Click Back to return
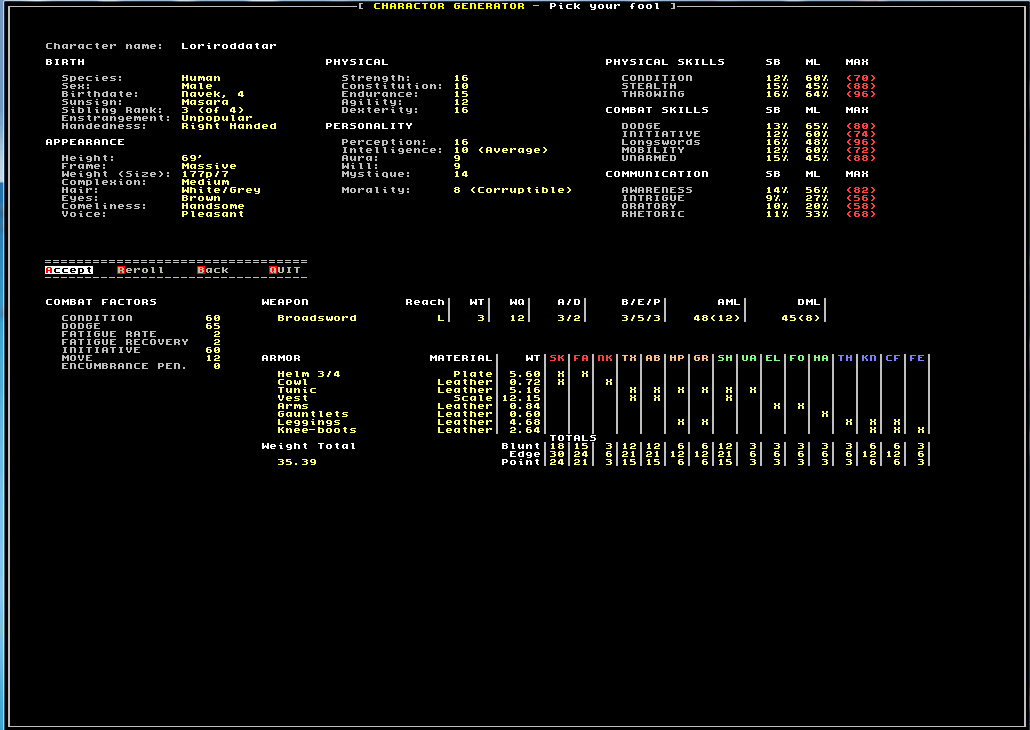 click(212, 269)
